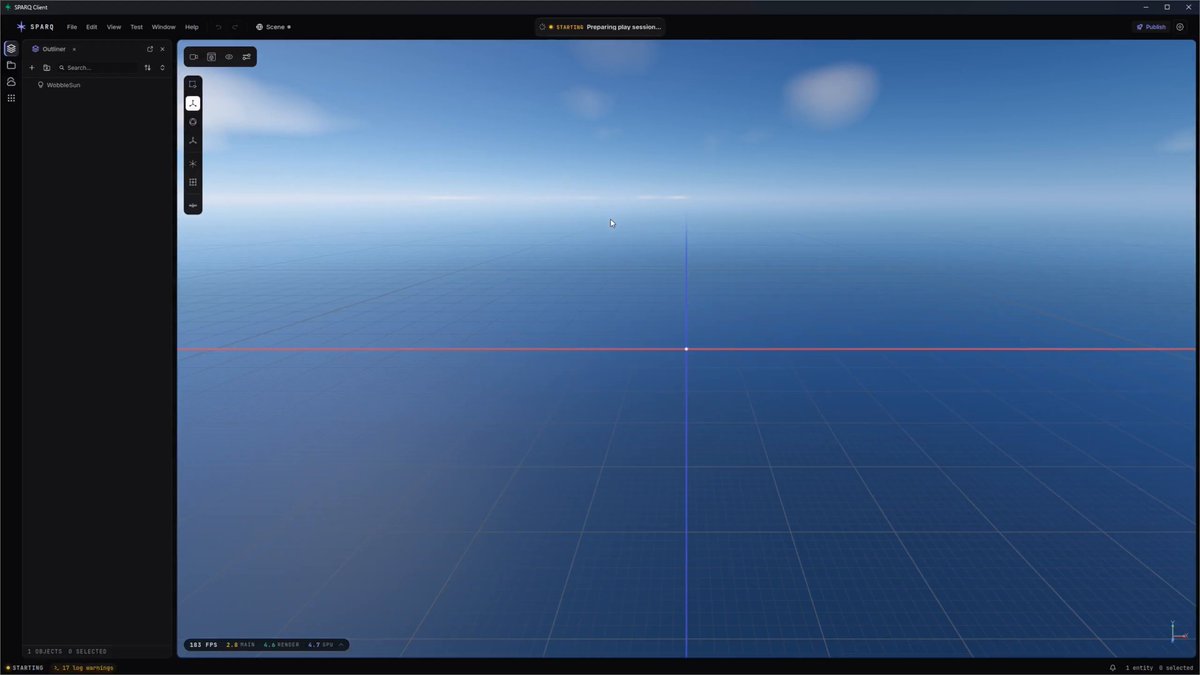Click the Outliner search field
Screen dimensions: 1200x675
(98, 68)
